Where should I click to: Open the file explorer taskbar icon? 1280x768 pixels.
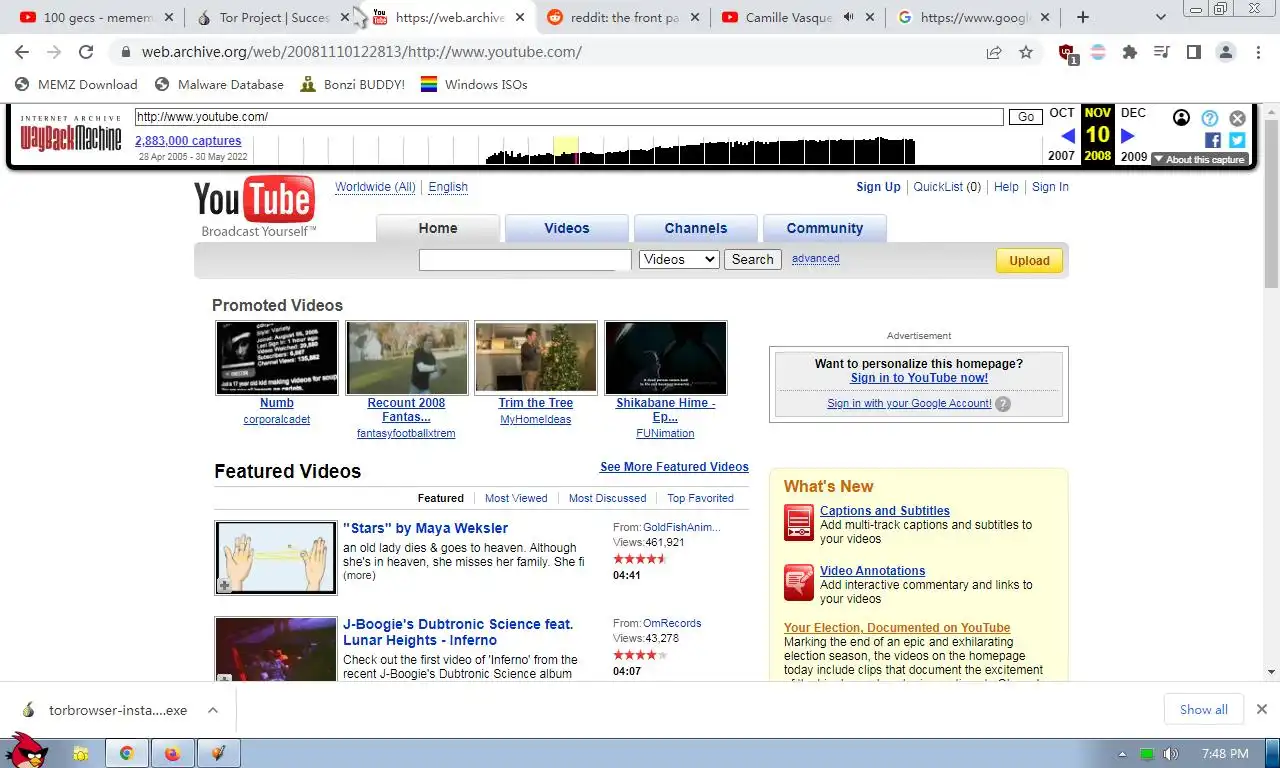[81, 753]
